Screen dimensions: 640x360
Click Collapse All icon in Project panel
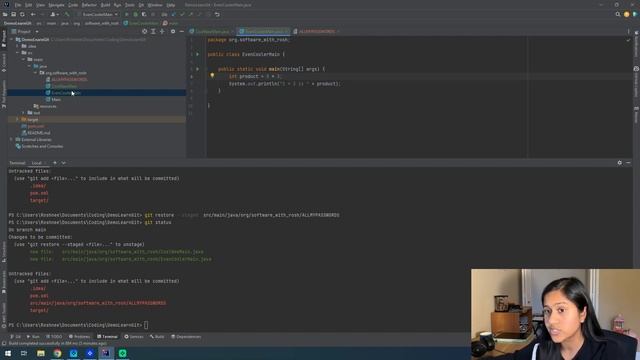pyautogui.click(x=162, y=31)
